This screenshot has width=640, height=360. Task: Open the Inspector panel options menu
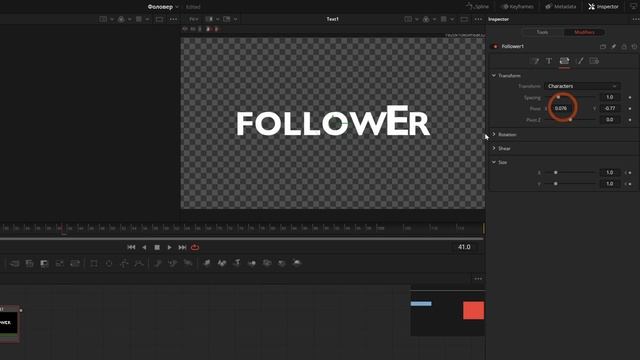(636, 19)
